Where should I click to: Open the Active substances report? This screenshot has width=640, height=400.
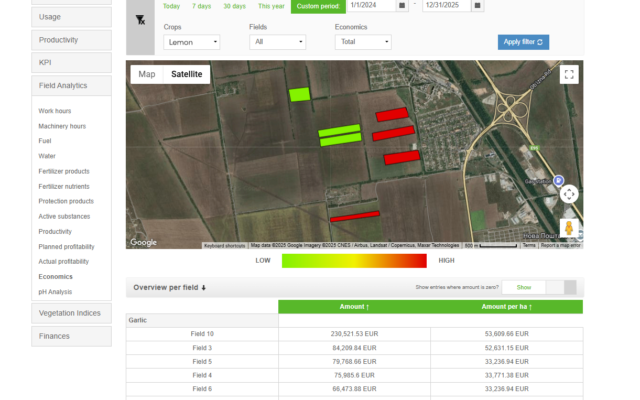coord(64,216)
